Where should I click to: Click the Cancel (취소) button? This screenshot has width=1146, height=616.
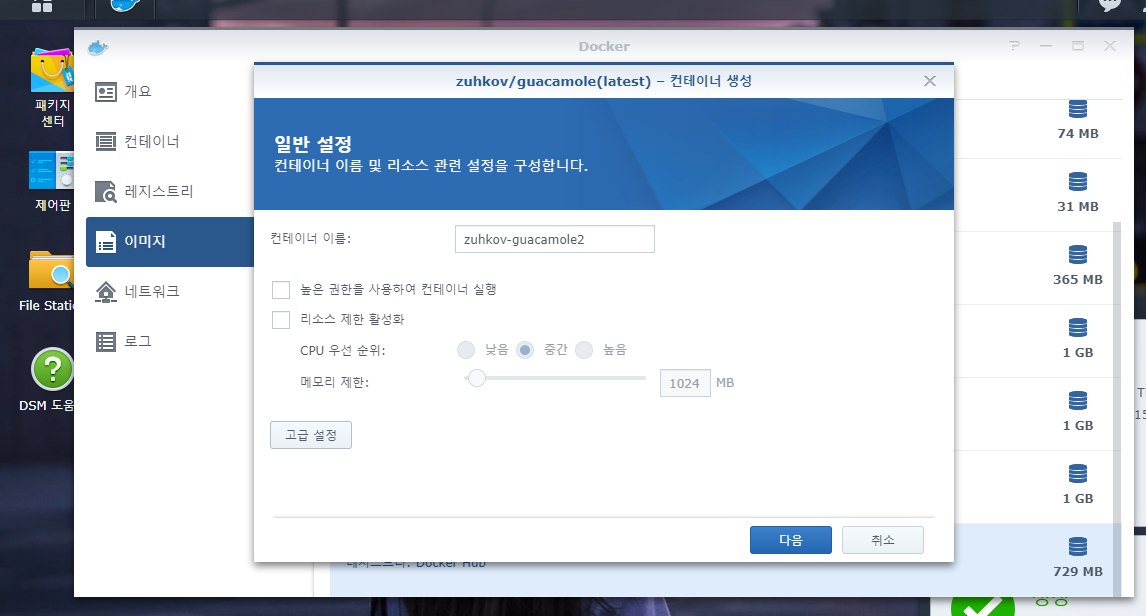[883, 540]
